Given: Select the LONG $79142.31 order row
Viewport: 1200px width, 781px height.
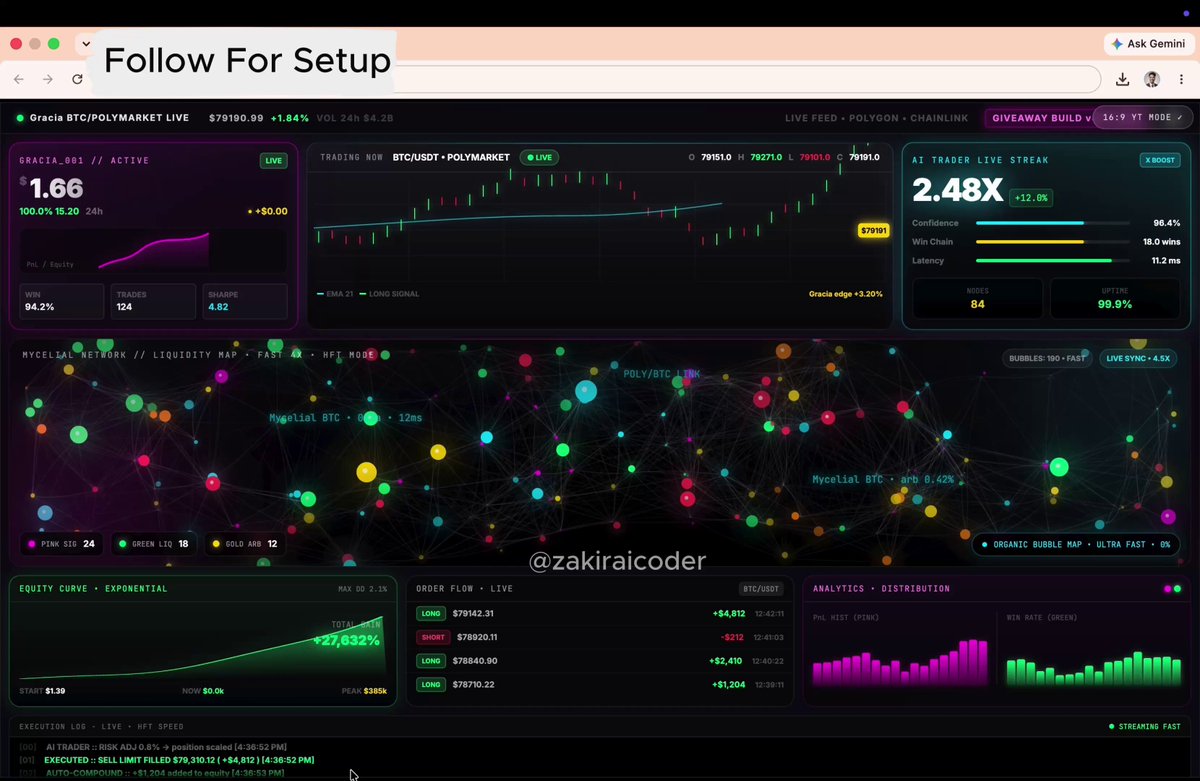Looking at the screenshot, I should pyautogui.click(x=600, y=613).
